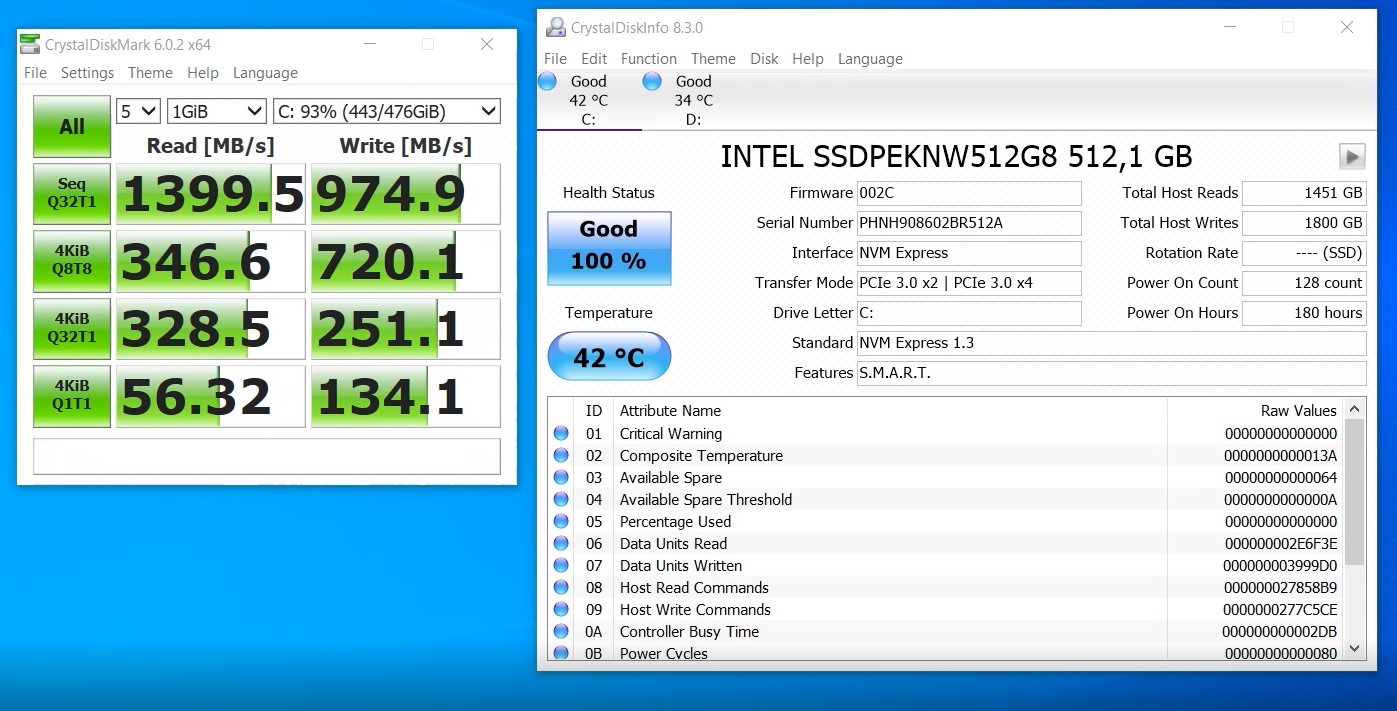
Task: Click the comment text box in CrystalDiskMark
Action: [267, 456]
